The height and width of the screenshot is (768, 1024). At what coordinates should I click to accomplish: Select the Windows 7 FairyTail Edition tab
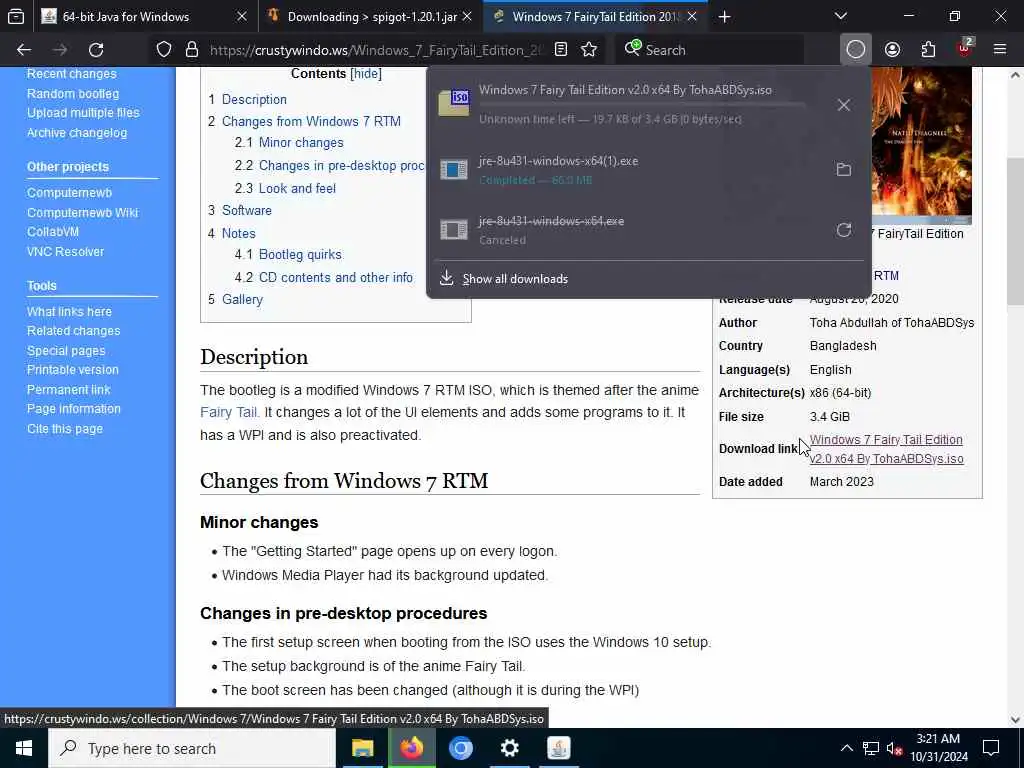(596, 16)
